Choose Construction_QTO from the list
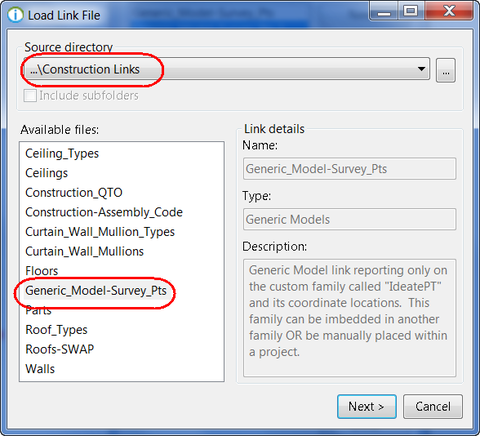The height and width of the screenshot is (436, 480). (74, 193)
